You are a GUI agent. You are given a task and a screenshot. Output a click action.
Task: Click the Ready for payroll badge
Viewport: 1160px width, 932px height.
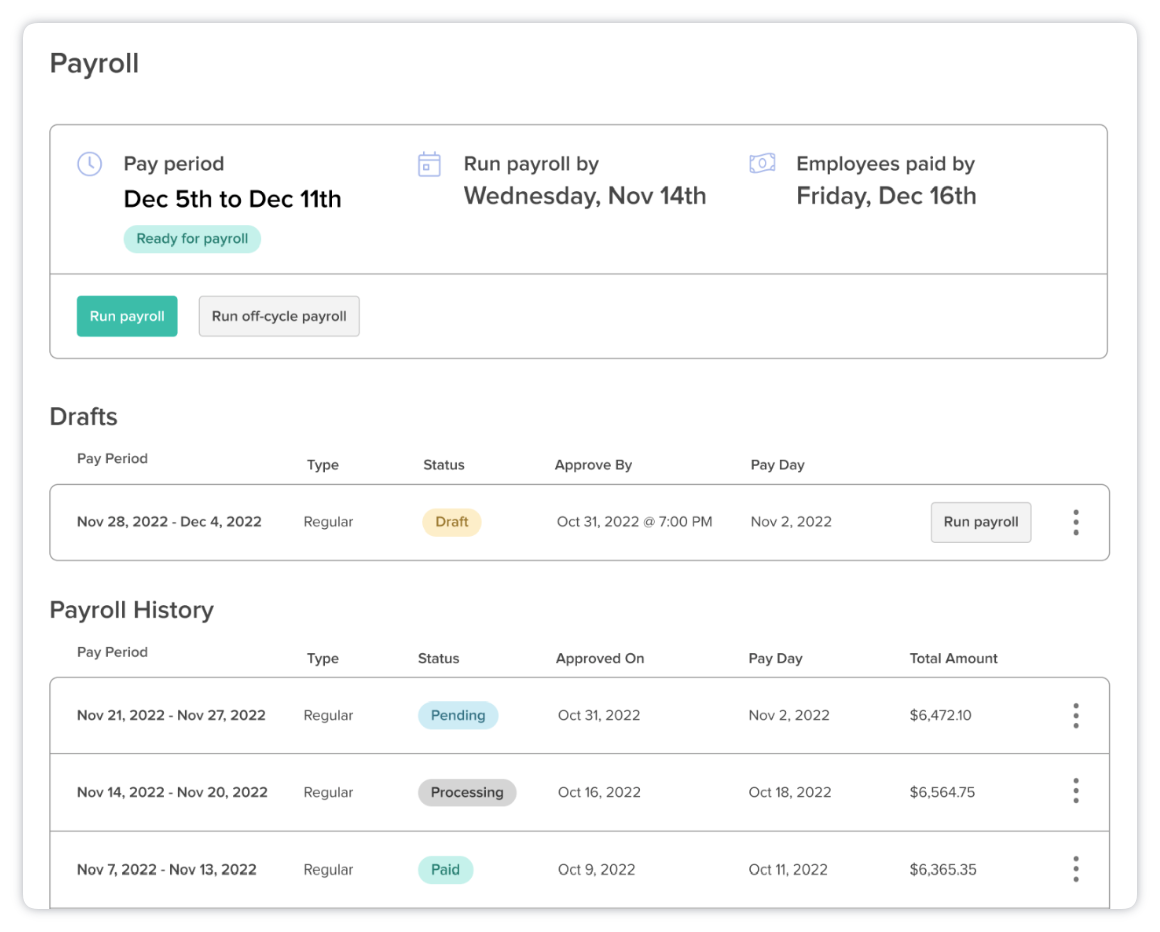(192, 239)
